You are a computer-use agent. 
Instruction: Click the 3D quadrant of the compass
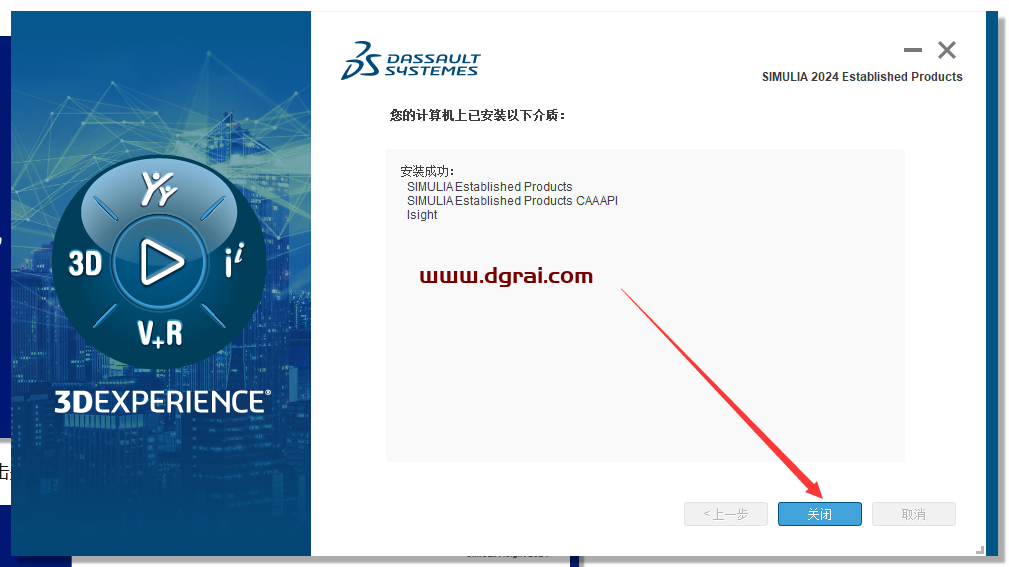[85, 264]
